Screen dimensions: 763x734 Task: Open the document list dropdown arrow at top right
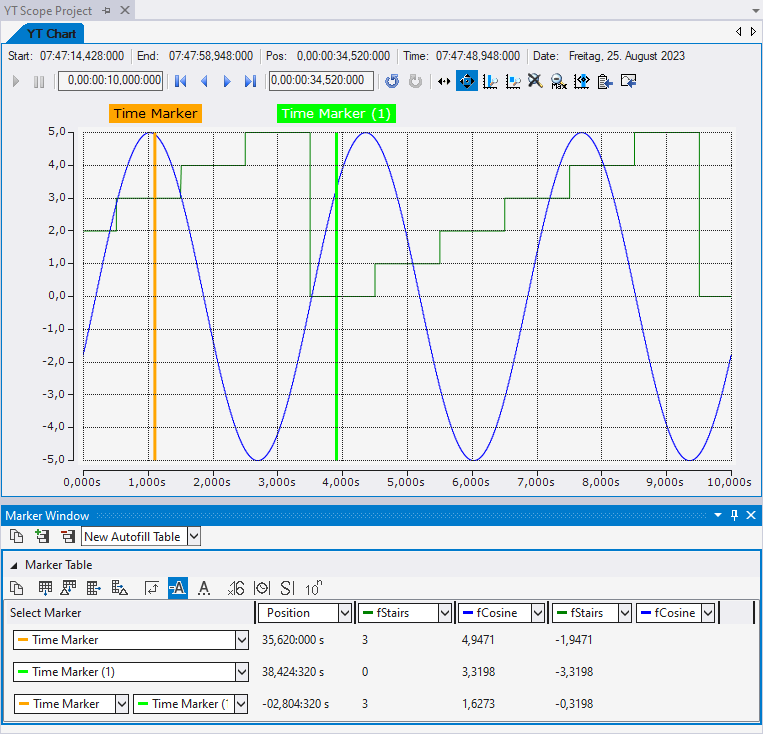[755, 11]
